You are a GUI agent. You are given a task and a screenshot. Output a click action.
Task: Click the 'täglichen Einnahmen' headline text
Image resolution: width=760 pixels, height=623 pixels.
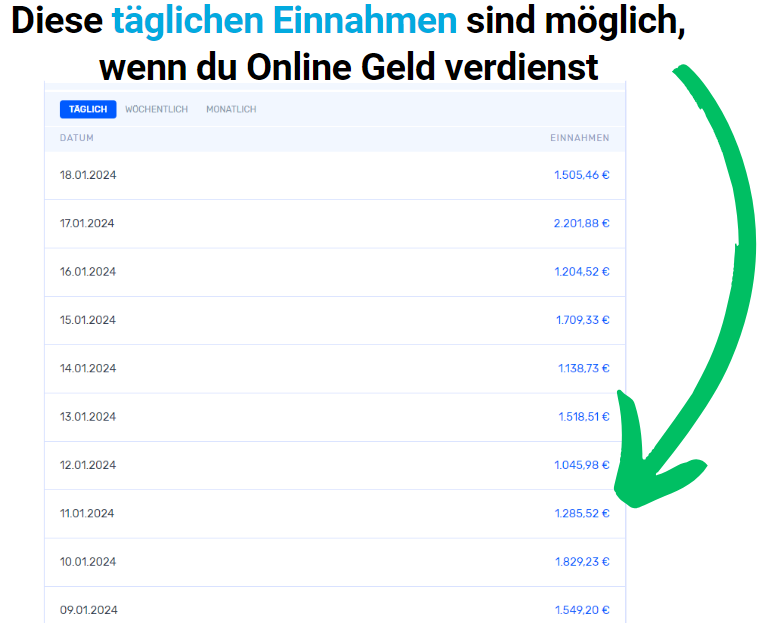285,22
